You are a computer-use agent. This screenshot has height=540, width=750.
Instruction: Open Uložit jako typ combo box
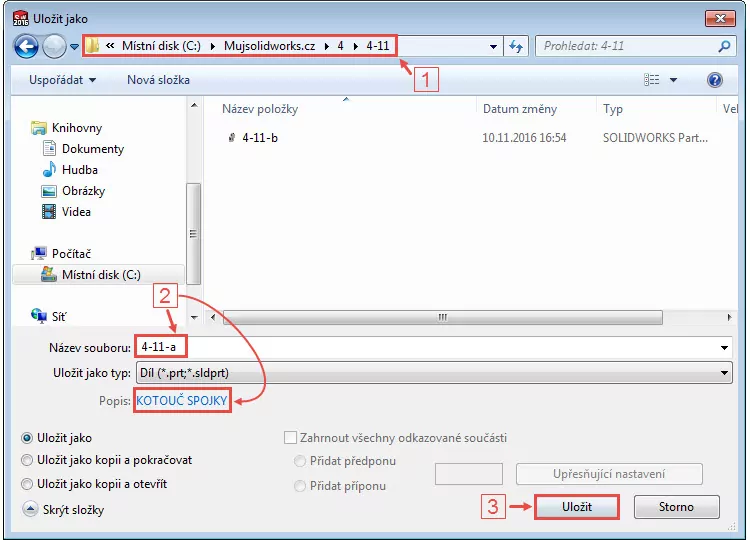pyautogui.click(x=434, y=373)
